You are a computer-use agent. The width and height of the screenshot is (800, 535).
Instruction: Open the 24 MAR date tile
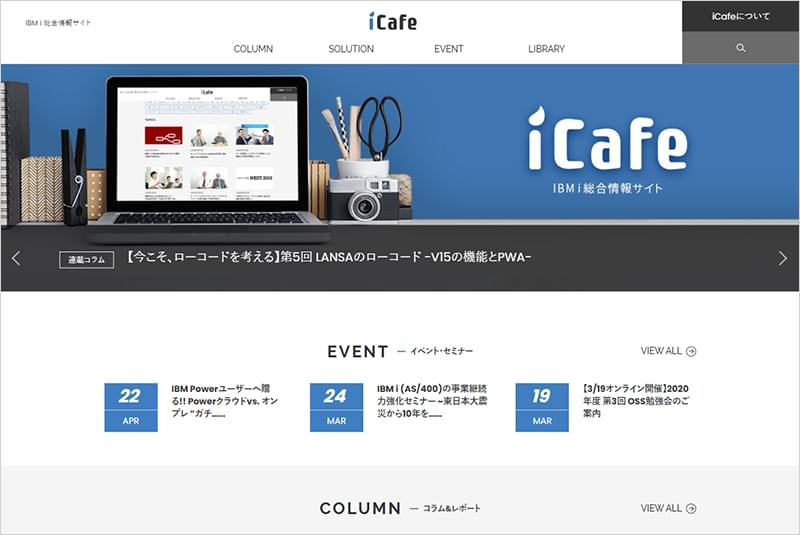336,407
